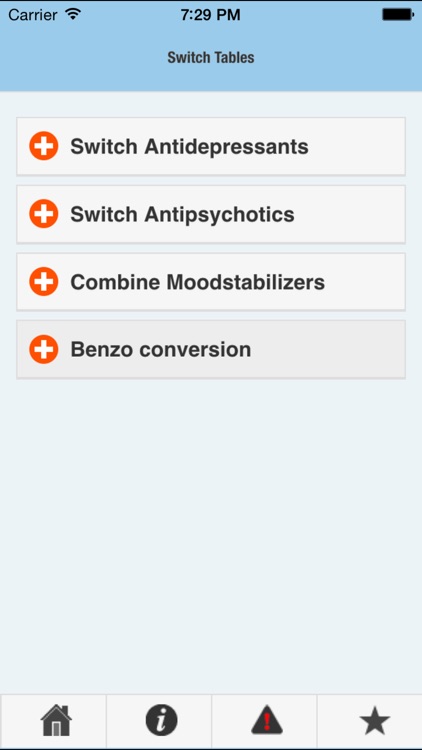This screenshot has height=750, width=422.
Task: Tap orange plus beside Benzo conversion
Action: (x=44, y=350)
